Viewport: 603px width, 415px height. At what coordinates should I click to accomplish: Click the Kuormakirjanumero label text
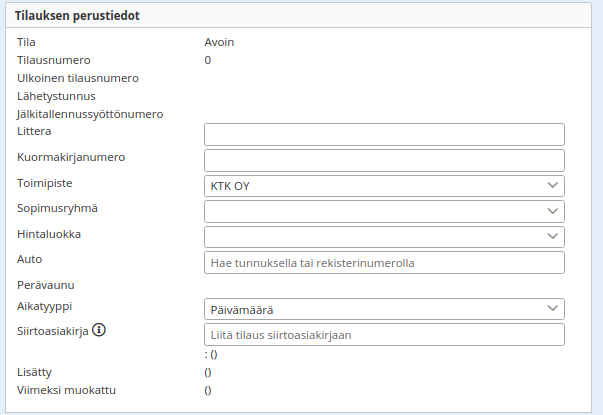70,157
